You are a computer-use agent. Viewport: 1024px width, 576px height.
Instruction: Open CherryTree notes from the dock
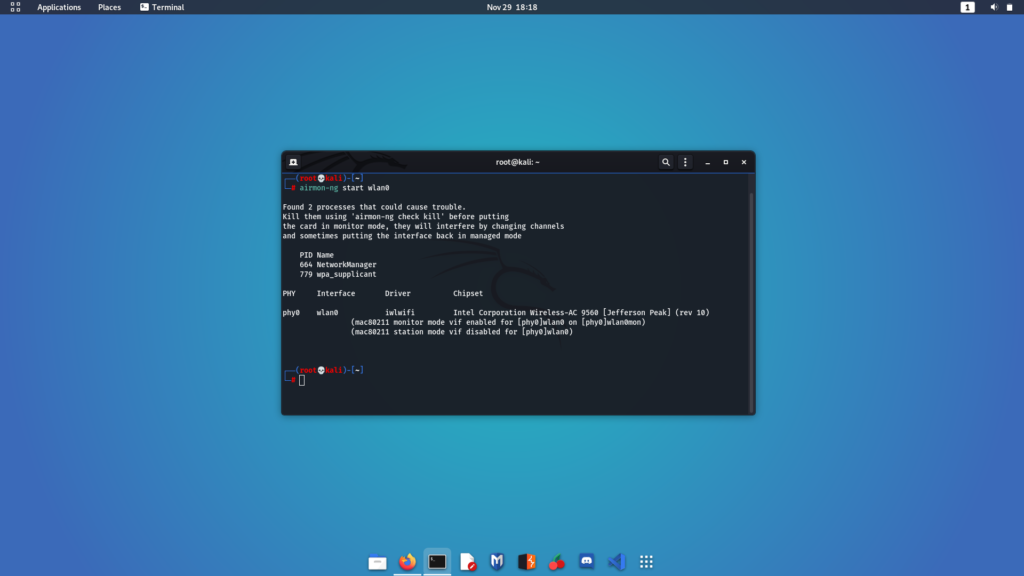point(556,562)
